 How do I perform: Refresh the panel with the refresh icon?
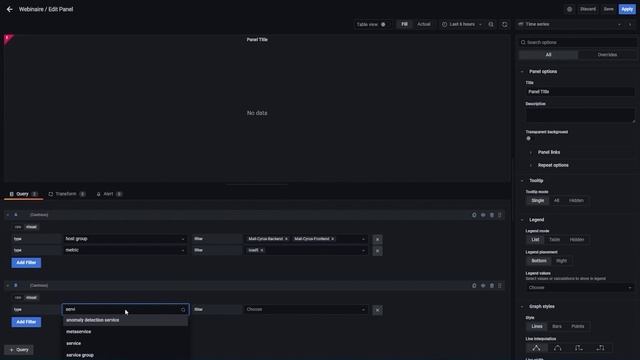coord(505,24)
